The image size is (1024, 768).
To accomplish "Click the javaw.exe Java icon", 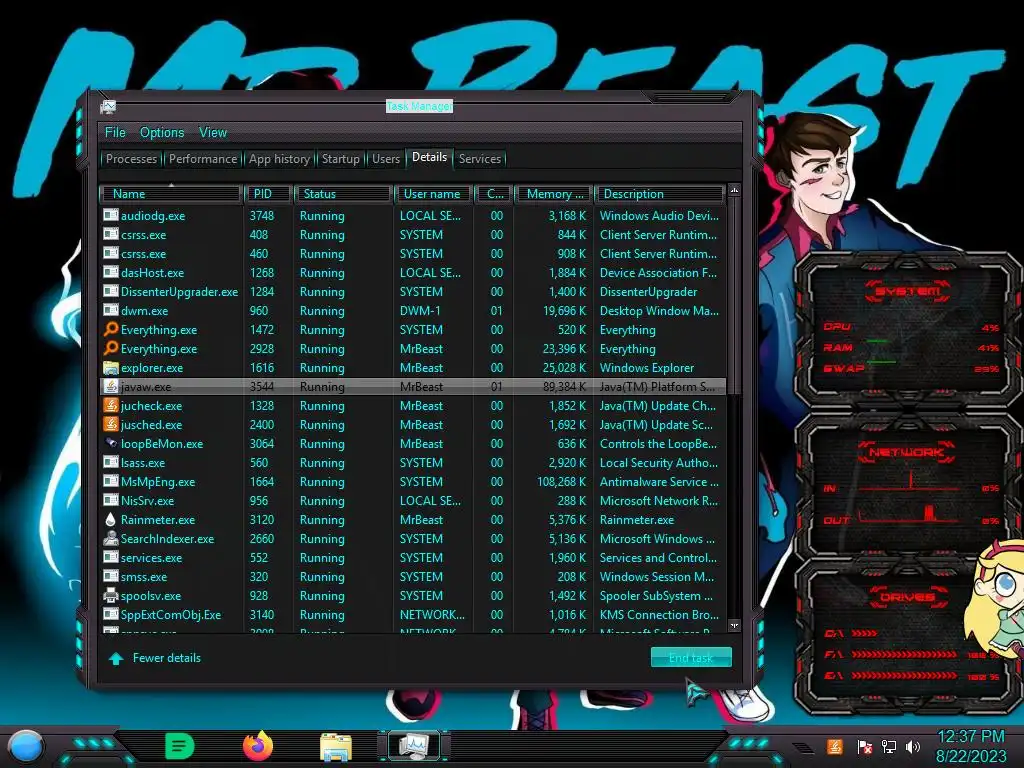I will [x=111, y=386].
